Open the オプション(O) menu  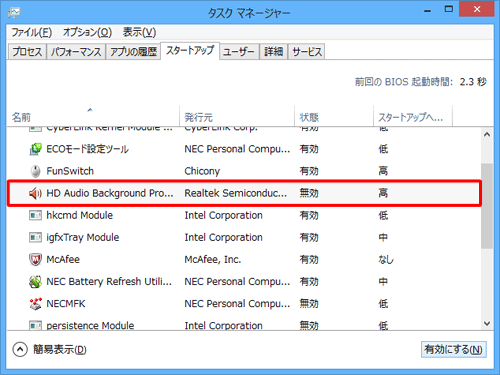click(x=87, y=32)
